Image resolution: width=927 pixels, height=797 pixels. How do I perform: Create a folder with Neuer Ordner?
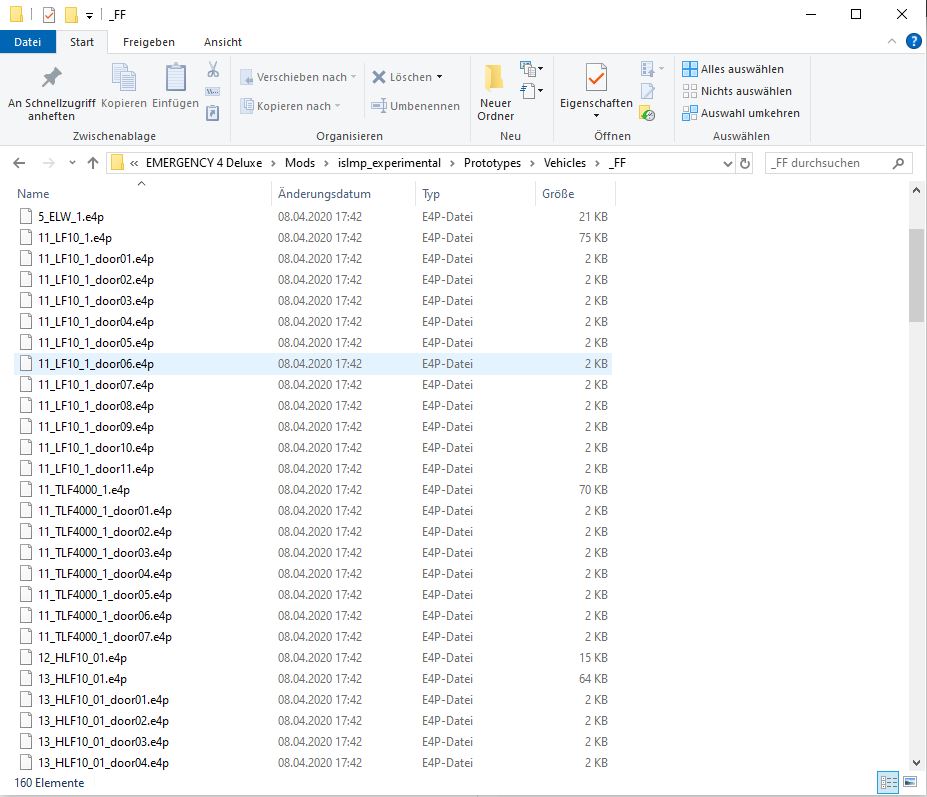point(495,92)
